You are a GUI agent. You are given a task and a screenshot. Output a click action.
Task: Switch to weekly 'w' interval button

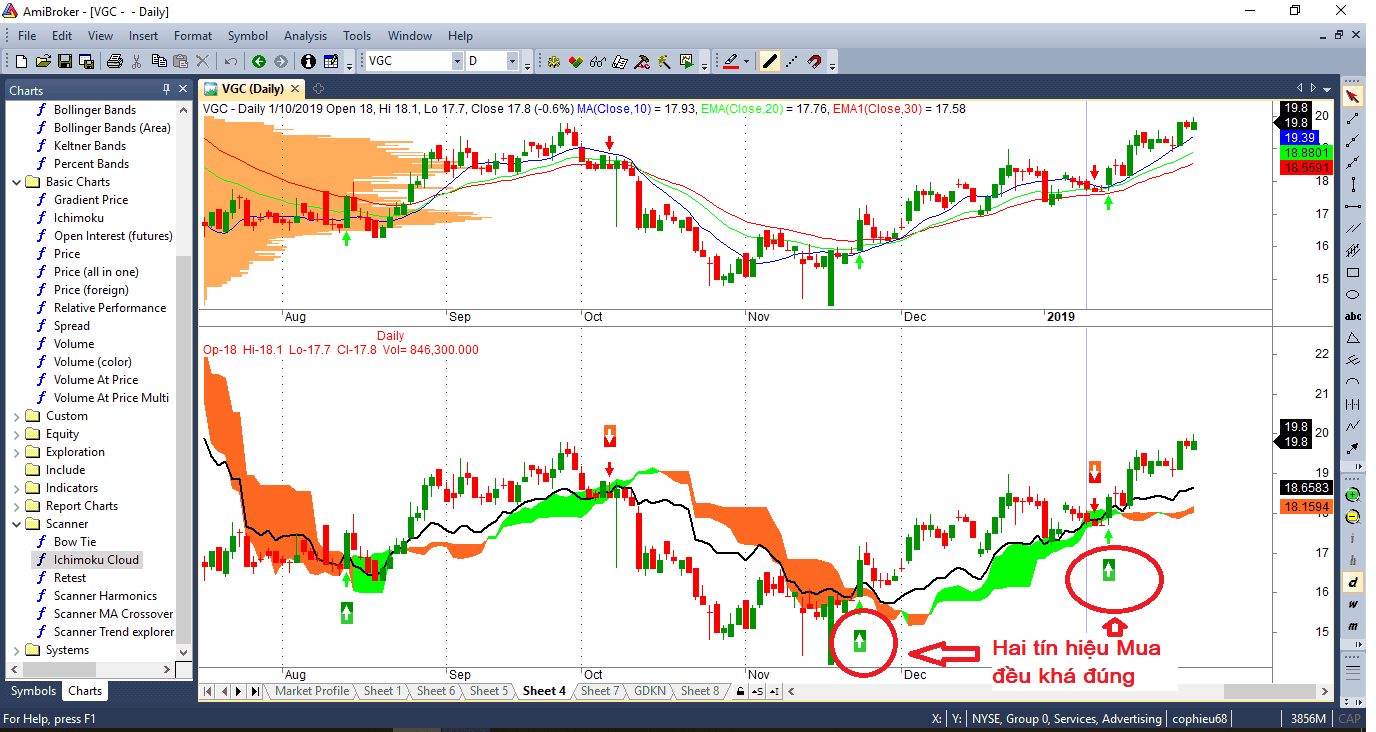pyautogui.click(x=1353, y=604)
